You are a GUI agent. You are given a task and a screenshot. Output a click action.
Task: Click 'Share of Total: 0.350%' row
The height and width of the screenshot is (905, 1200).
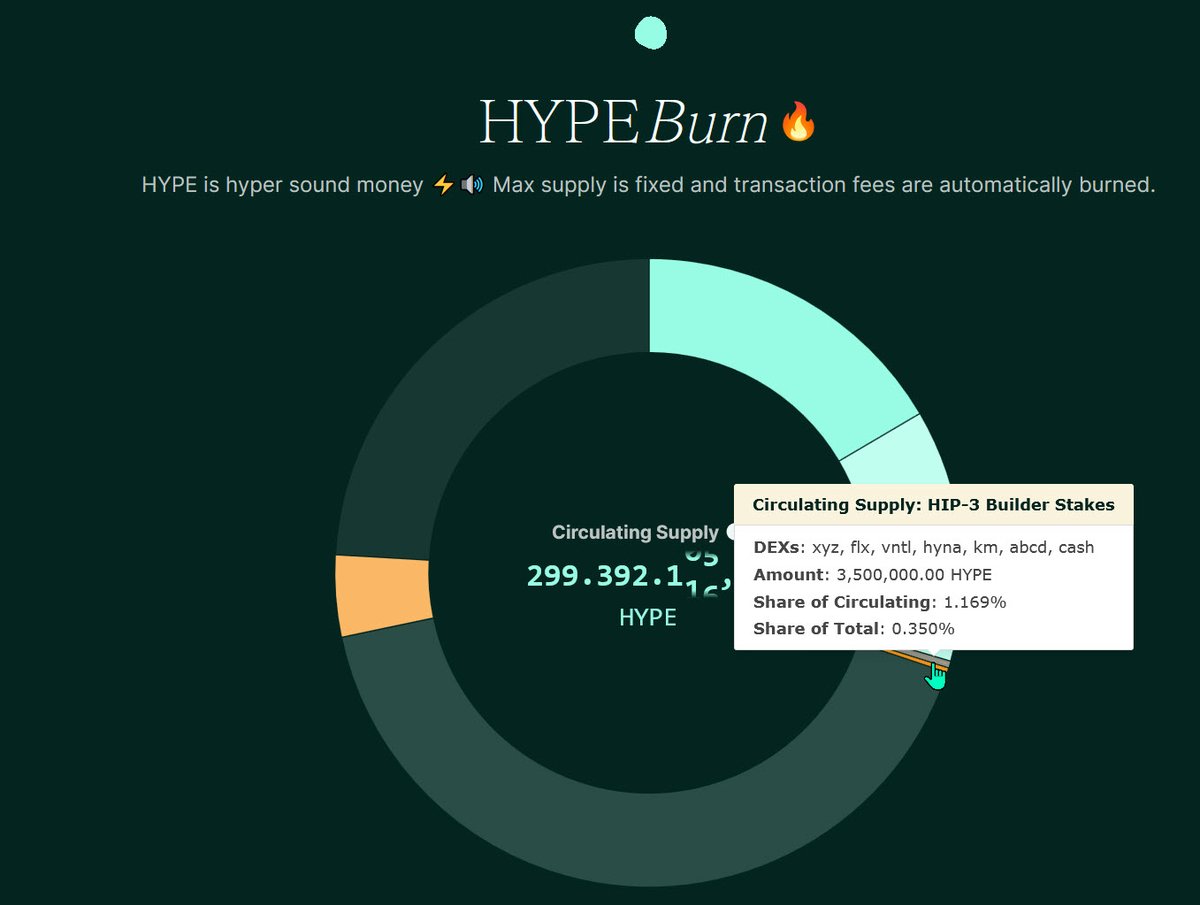click(x=854, y=629)
